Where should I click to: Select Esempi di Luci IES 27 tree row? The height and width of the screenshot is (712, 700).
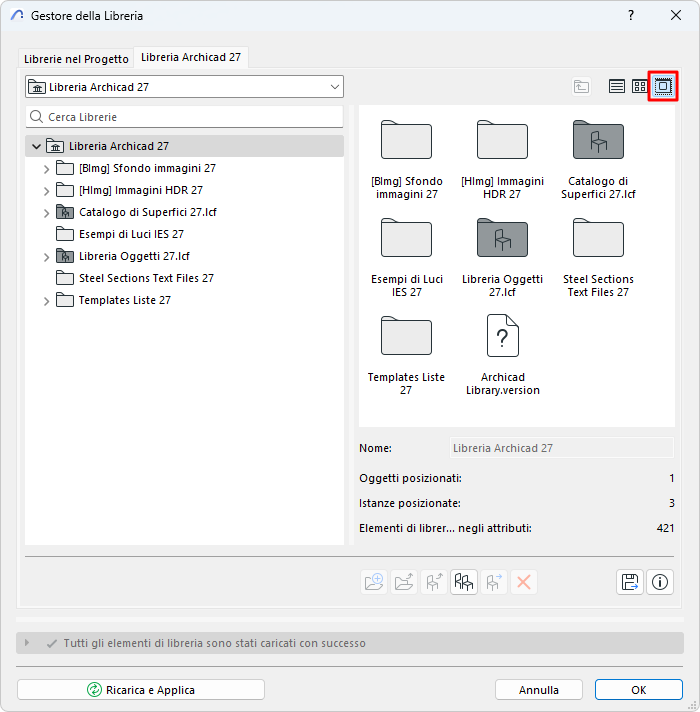(x=184, y=234)
